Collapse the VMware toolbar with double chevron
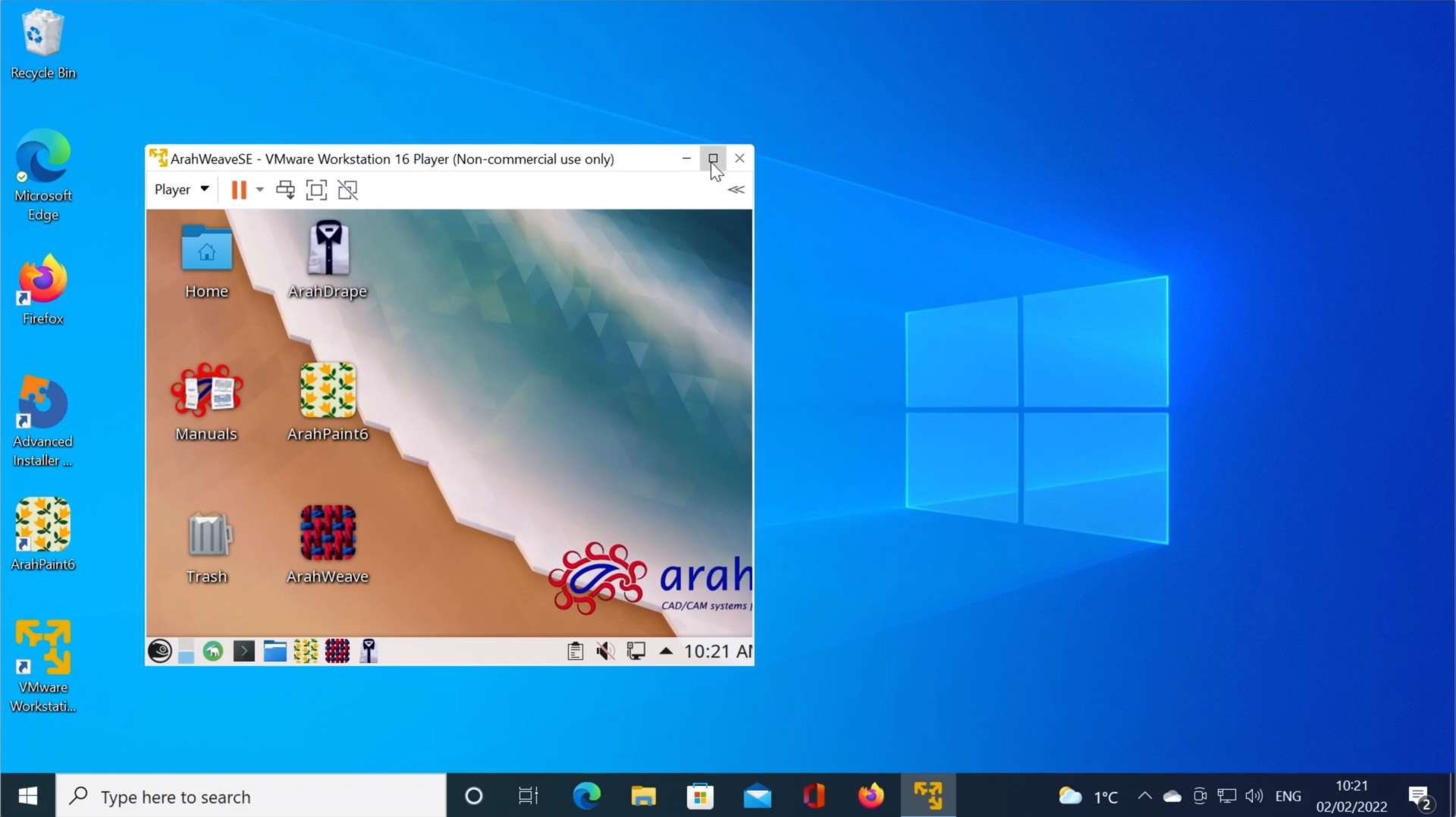Screen dimensions: 1456x817 tap(736, 190)
